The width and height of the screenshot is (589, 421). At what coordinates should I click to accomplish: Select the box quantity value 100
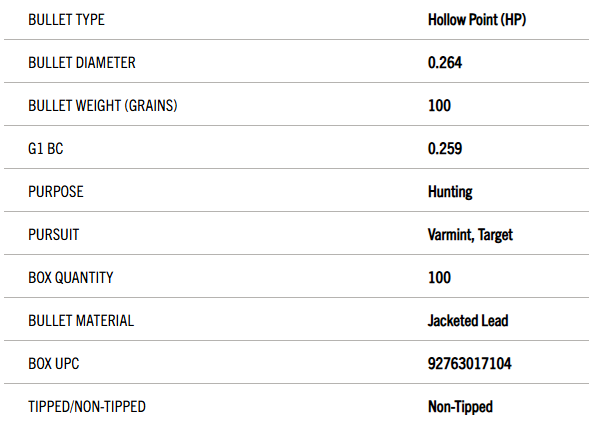[439, 278]
